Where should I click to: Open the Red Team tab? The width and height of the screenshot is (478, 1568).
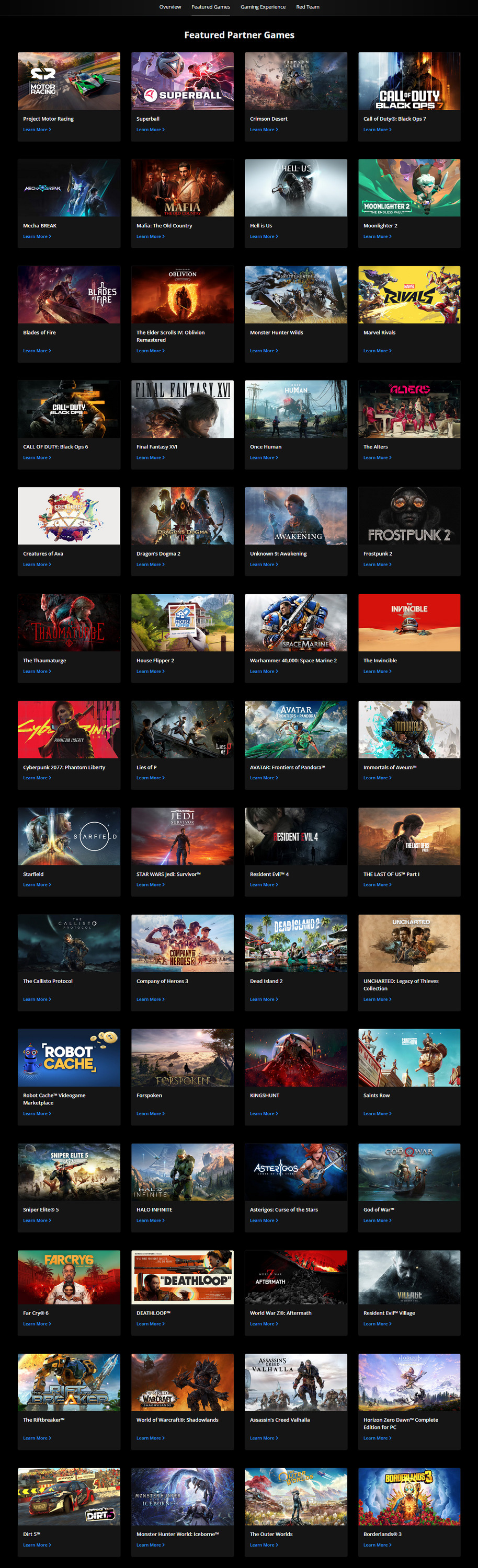coord(308,7)
